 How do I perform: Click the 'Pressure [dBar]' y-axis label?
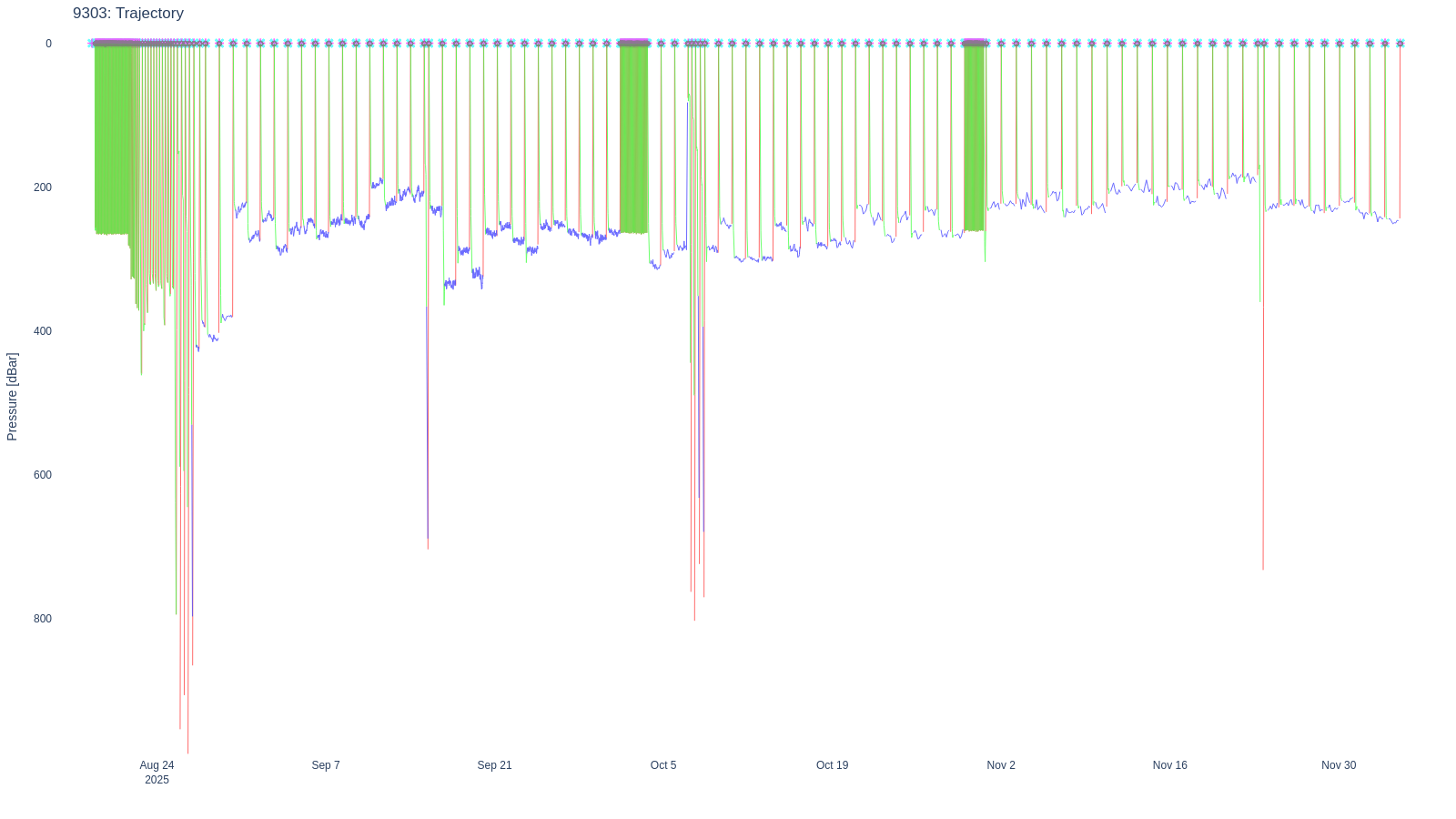click(12, 397)
